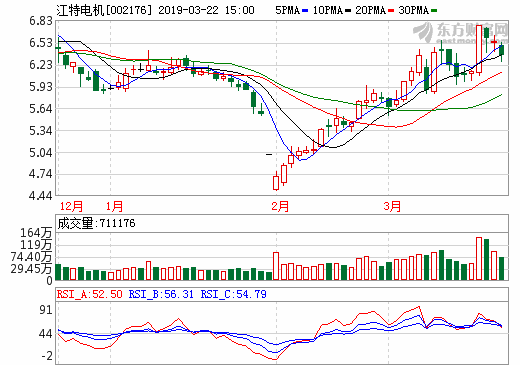Click the 4.74 price axis label
The image size is (520, 365).
pos(41,174)
